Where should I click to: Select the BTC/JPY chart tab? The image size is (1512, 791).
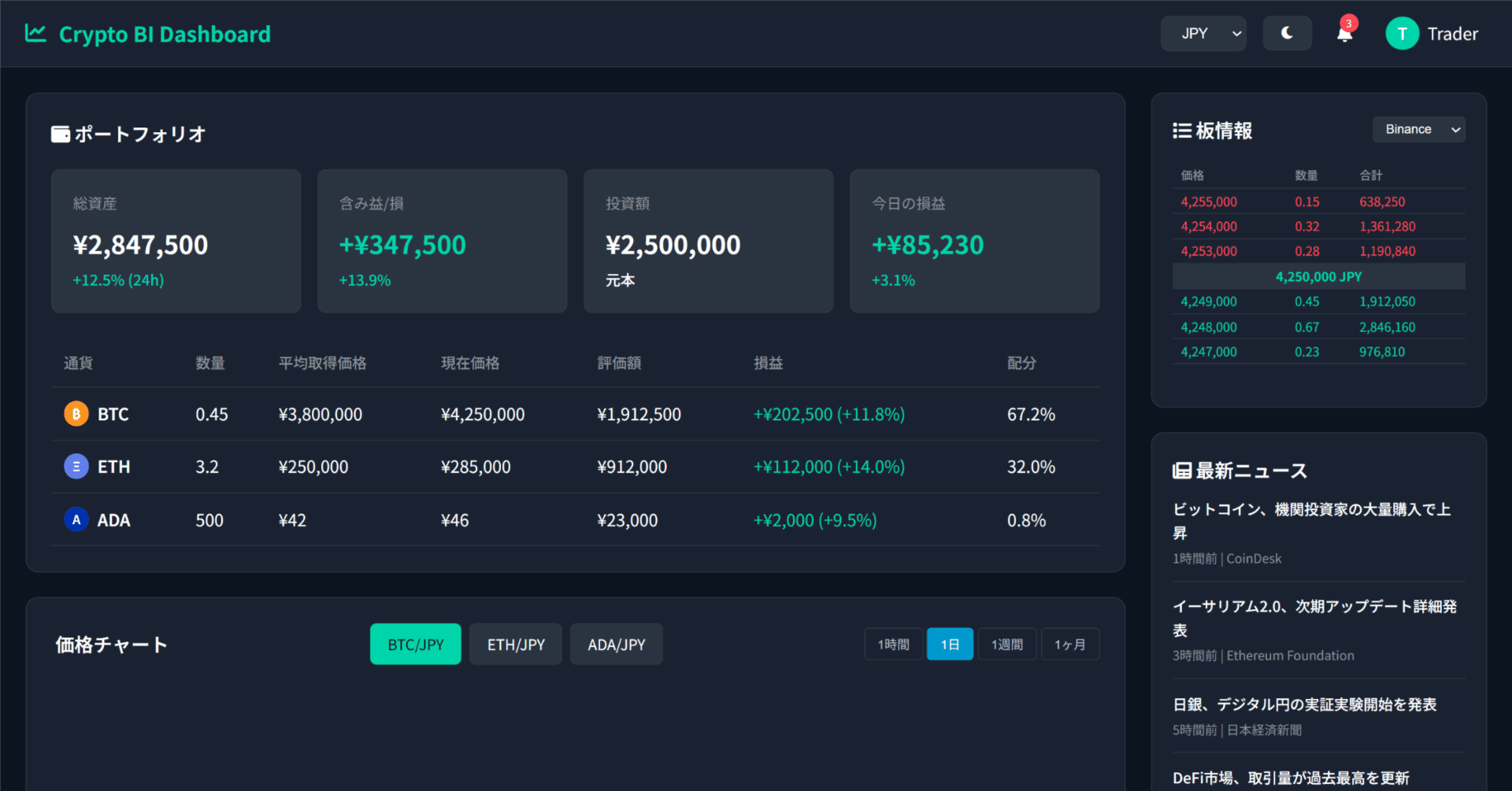[415, 644]
